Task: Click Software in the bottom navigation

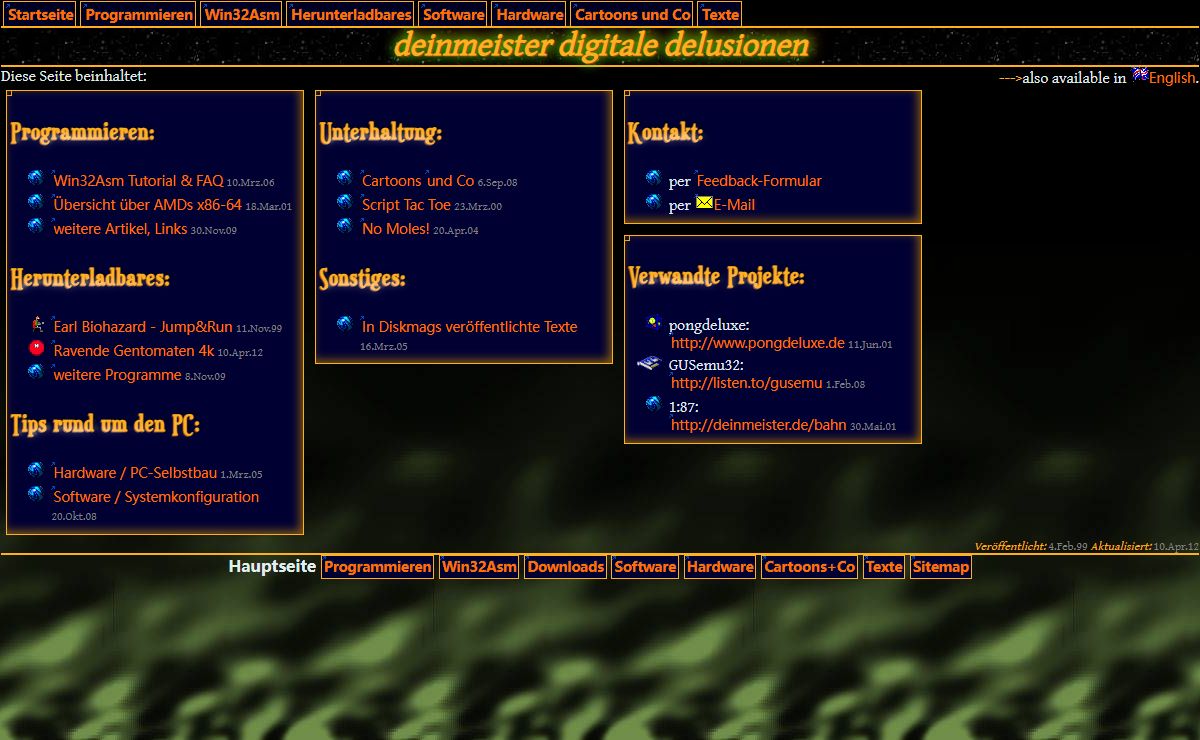Action: click(x=645, y=567)
